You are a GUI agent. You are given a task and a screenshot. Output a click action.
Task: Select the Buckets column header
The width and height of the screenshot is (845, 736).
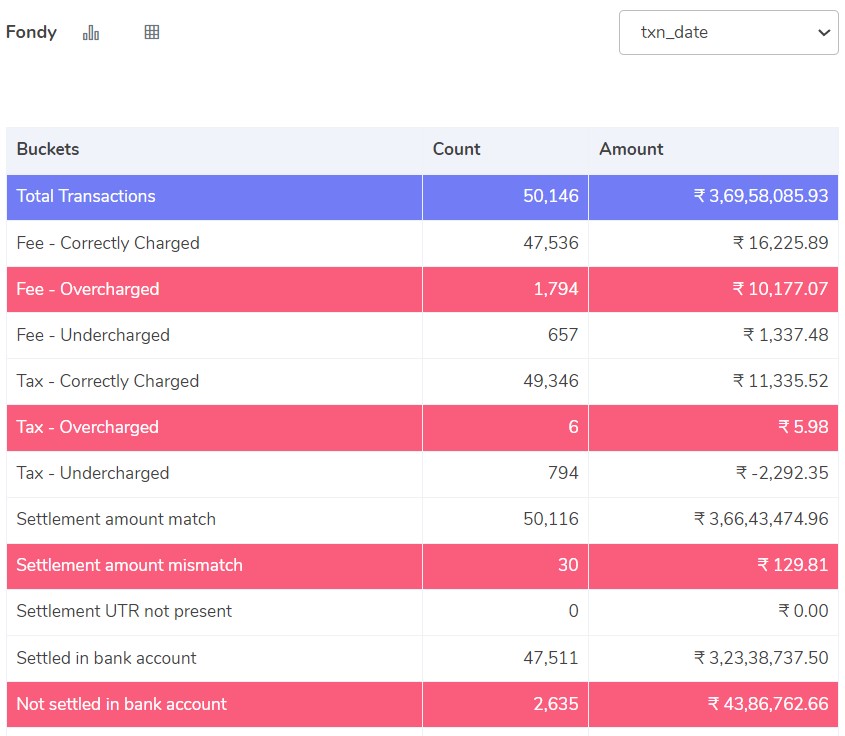[46, 149]
